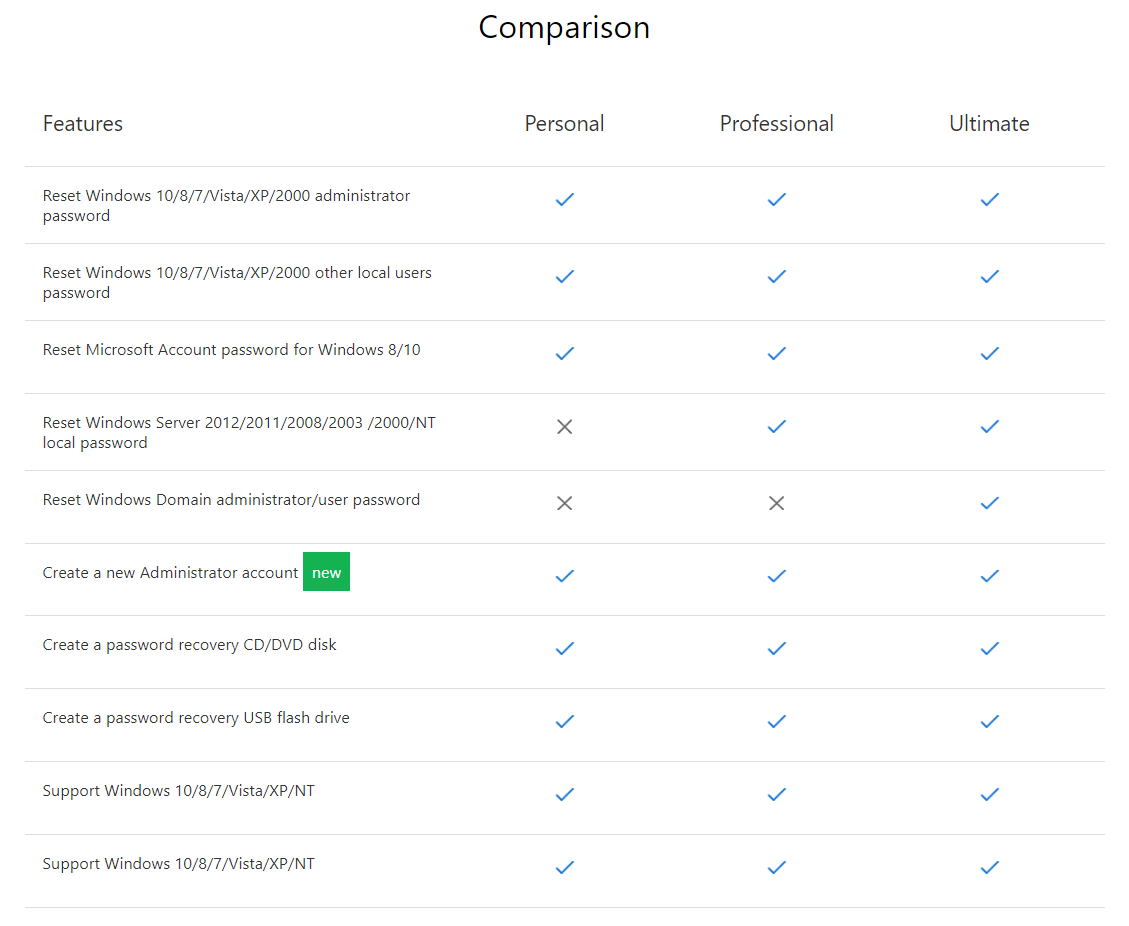Select the Ultimate column header
This screenshot has width=1129, height=926.
989,124
